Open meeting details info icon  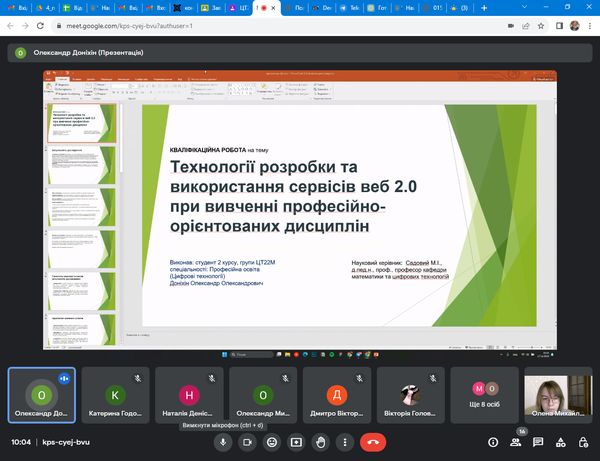[x=490, y=441]
